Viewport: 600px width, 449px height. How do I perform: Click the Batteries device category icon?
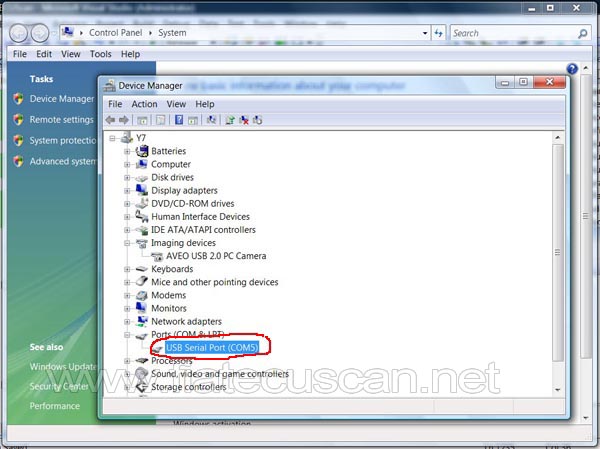142,151
